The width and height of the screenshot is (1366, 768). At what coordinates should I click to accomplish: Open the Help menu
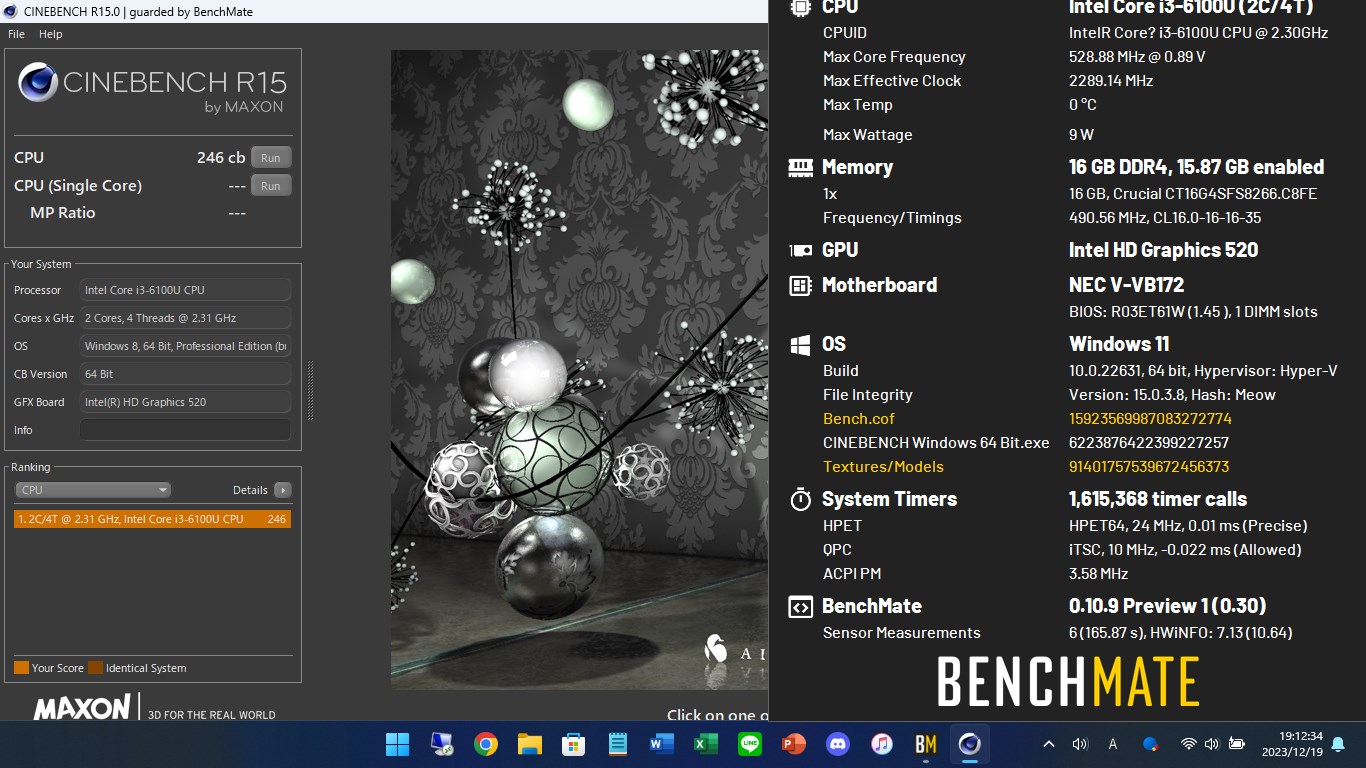(50, 34)
